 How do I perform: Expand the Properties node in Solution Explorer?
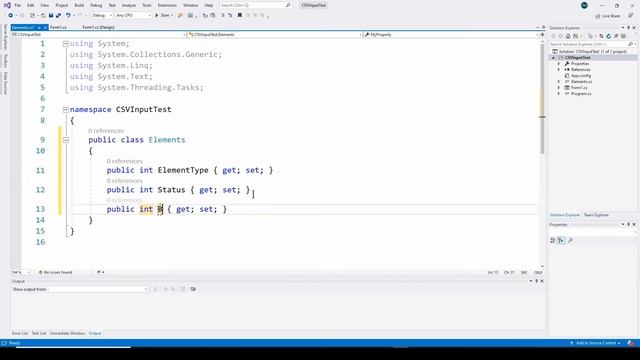tap(559, 64)
